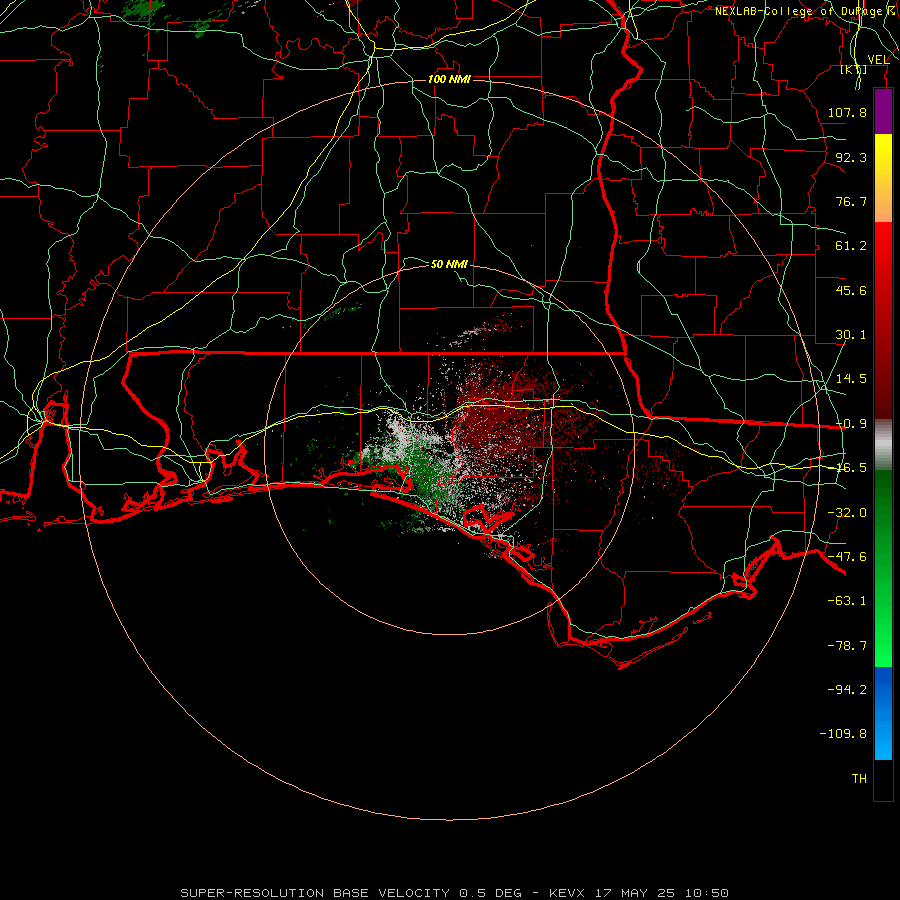This screenshot has width=900, height=900.
Task: Select the 76.7 velocity scale value
Action: [x=851, y=201]
